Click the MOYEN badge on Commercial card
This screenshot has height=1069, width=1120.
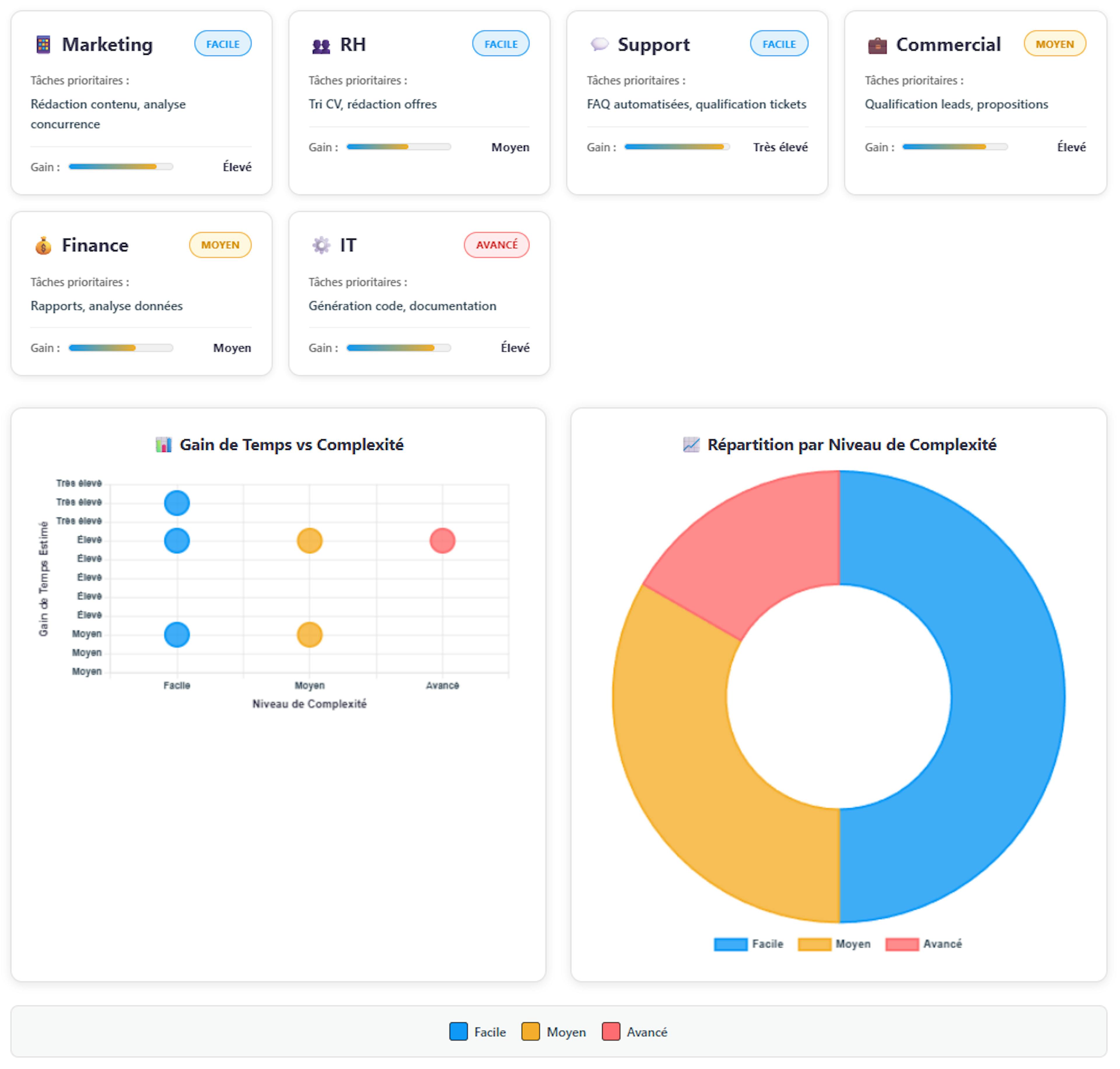pyautogui.click(x=1054, y=44)
